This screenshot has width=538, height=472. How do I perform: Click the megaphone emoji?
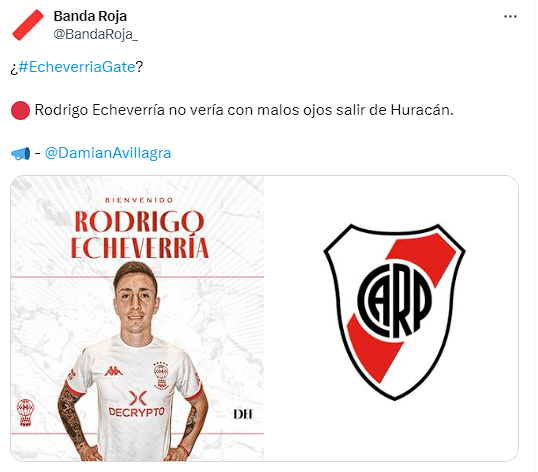pyautogui.click(x=20, y=153)
